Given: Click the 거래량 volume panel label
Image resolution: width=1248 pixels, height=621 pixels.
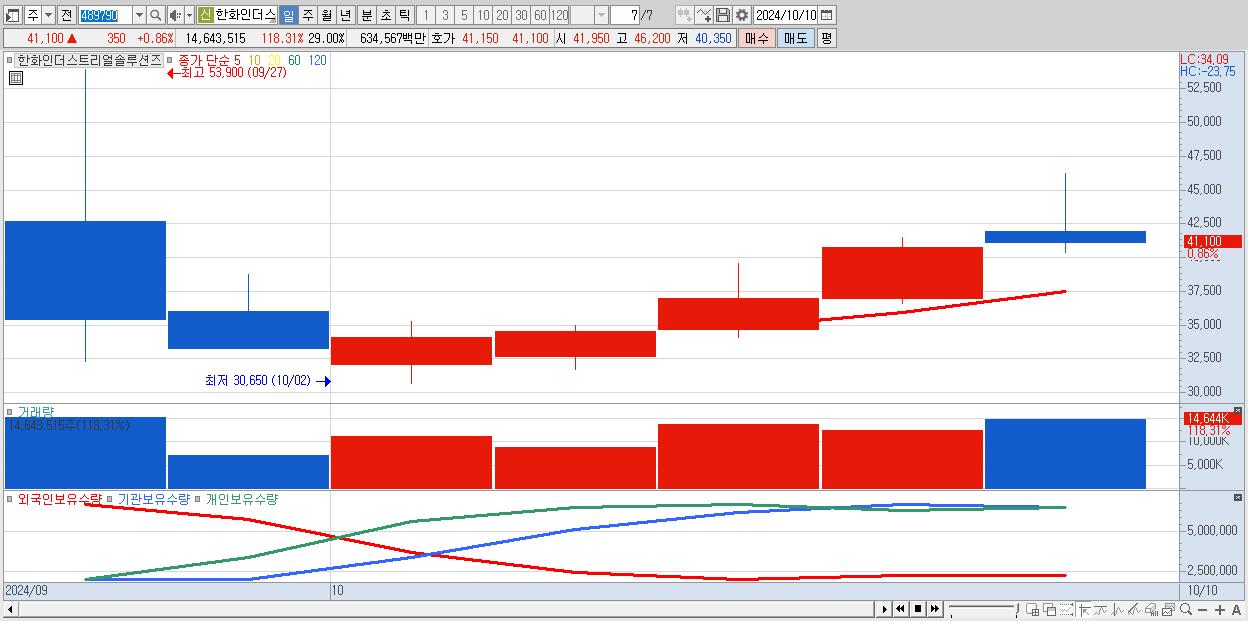Looking at the screenshot, I should [x=36, y=412].
